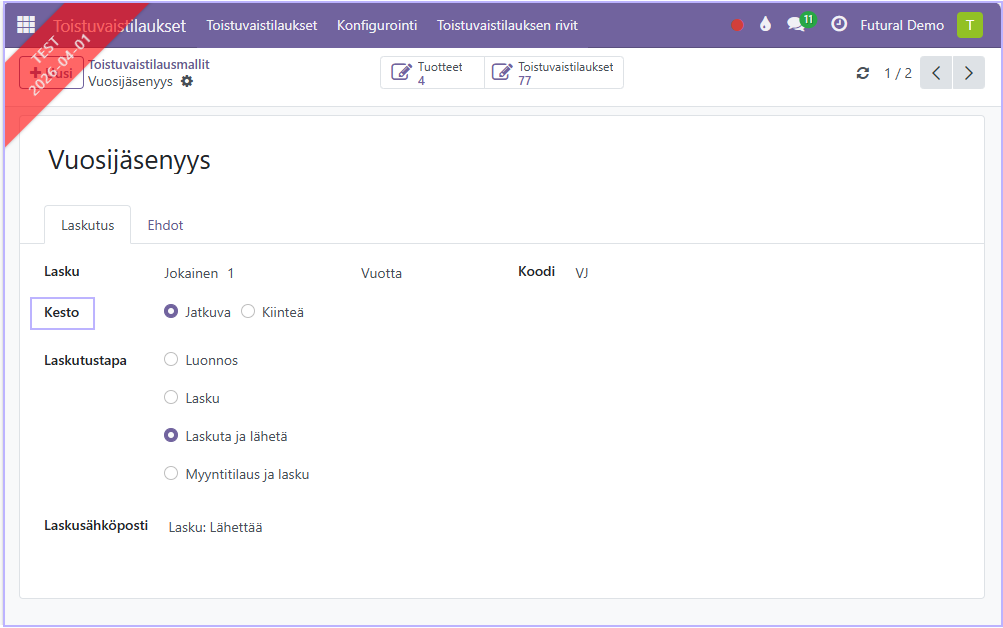Open gear actions menu next to Vuosijäsenyys

(187, 81)
